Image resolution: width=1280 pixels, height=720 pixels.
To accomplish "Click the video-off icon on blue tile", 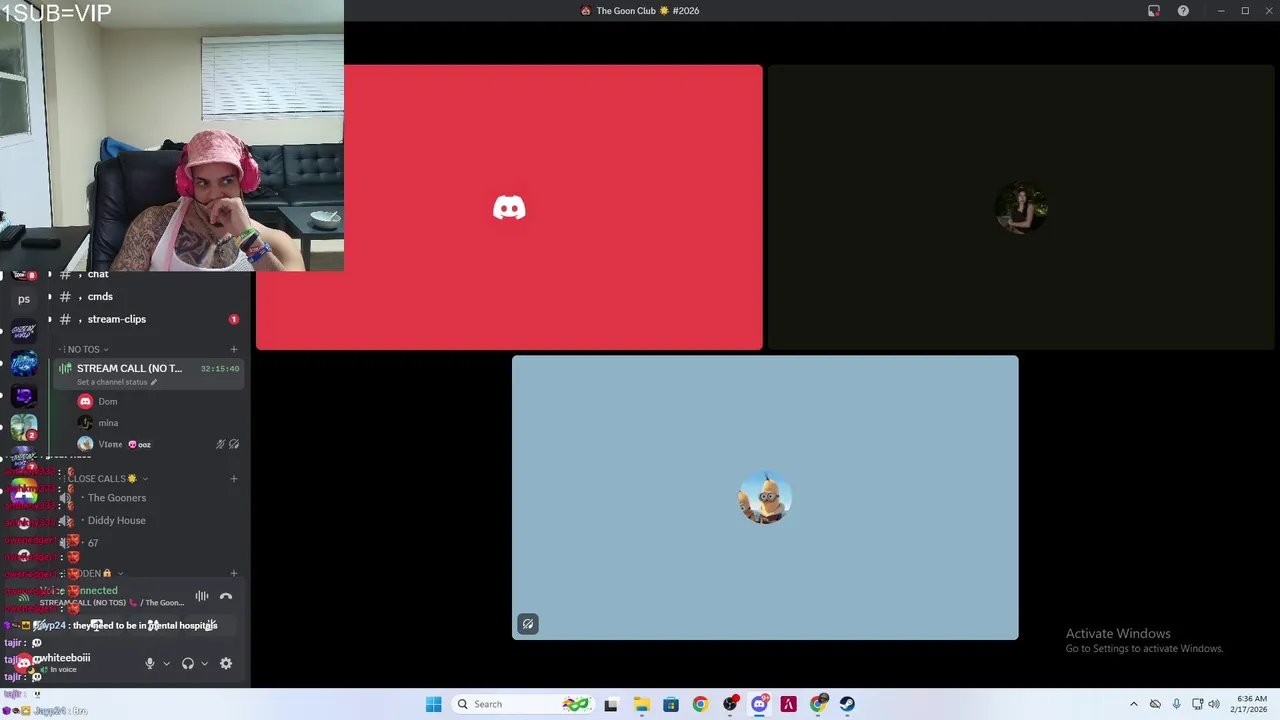I will (528, 624).
